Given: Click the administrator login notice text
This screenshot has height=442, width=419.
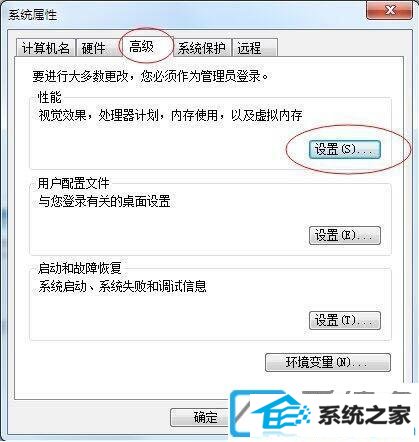Looking at the screenshot, I should 150,76.
